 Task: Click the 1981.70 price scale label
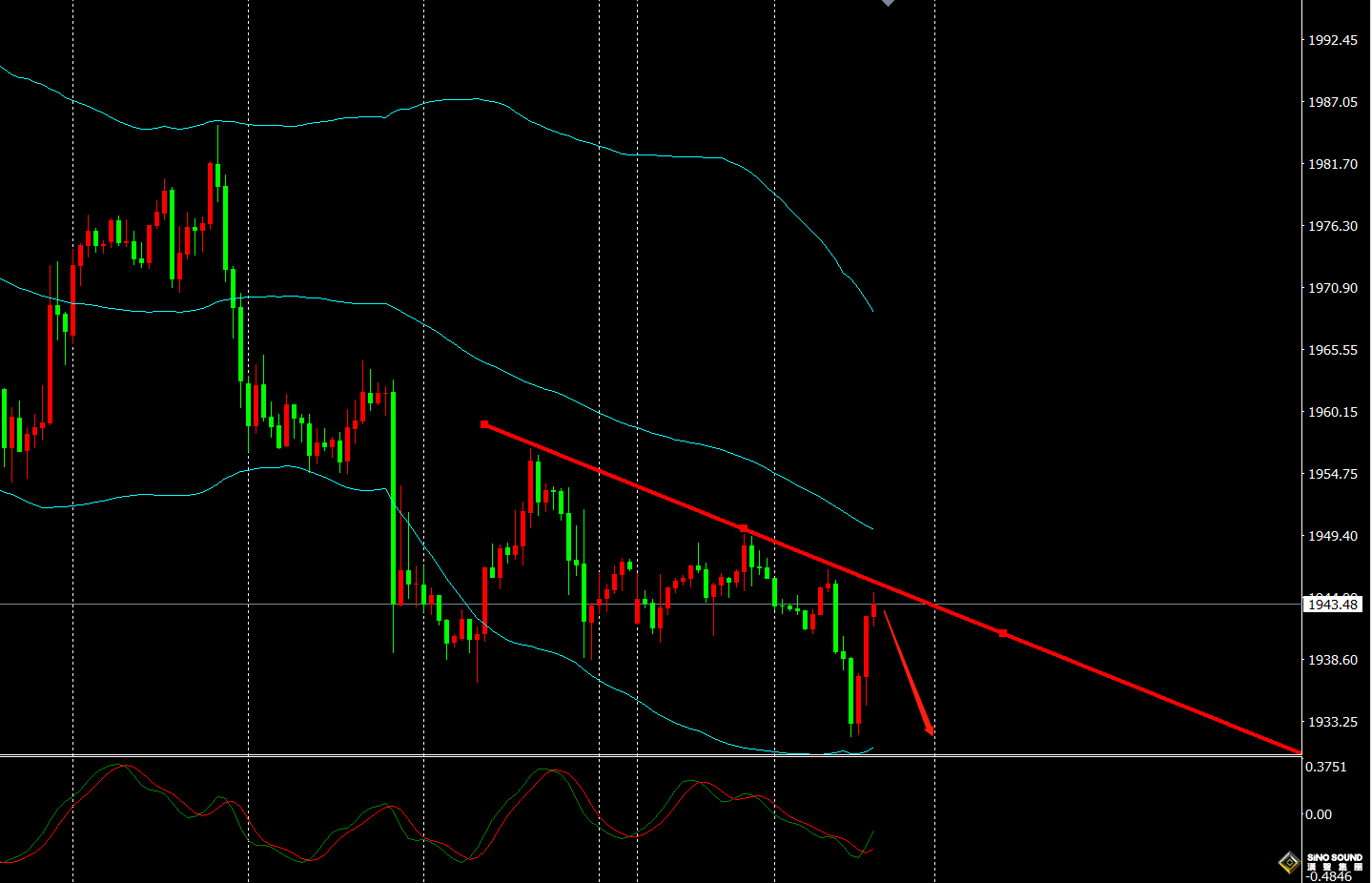click(x=1332, y=164)
